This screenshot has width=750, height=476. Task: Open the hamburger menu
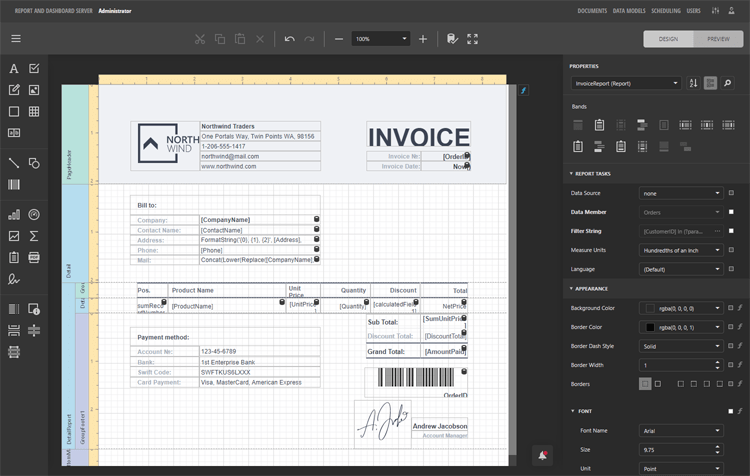[15, 39]
